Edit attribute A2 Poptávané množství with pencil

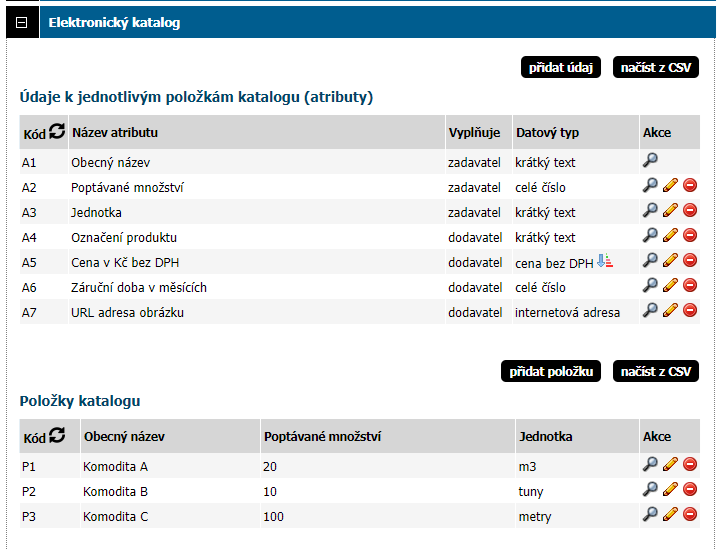click(x=670, y=185)
